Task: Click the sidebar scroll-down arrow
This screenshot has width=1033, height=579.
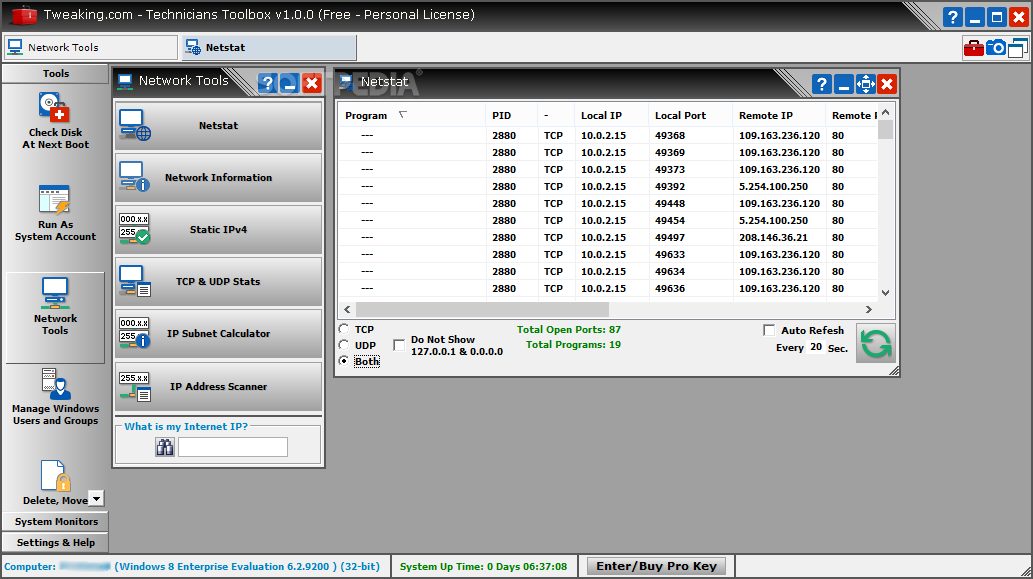Action: [96, 499]
